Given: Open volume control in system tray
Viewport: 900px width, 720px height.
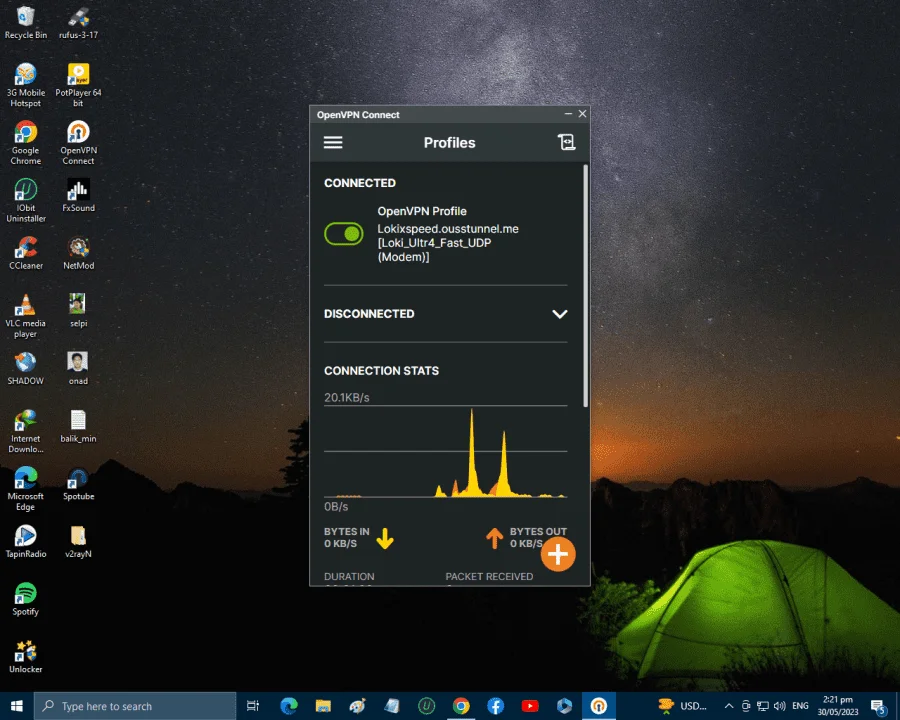Looking at the screenshot, I should (779, 706).
